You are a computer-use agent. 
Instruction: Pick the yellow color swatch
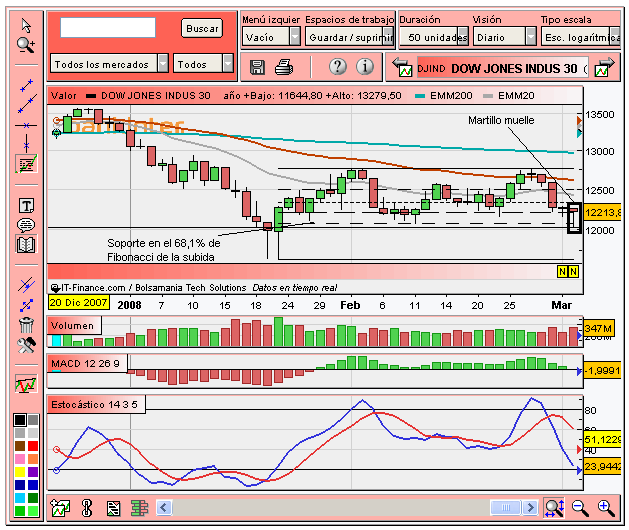20,472
